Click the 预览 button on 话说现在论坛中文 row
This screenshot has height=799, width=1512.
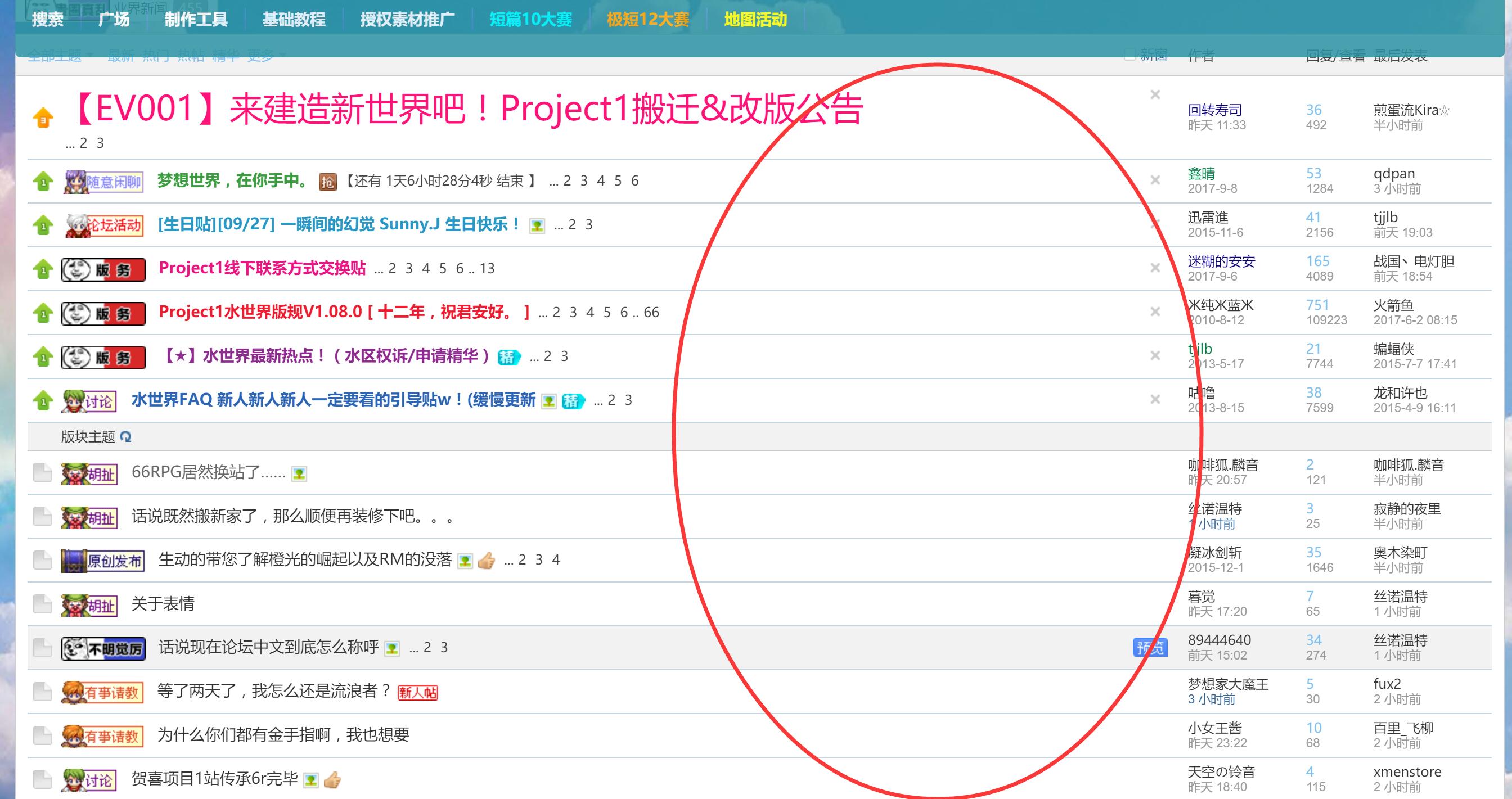[x=1150, y=648]
